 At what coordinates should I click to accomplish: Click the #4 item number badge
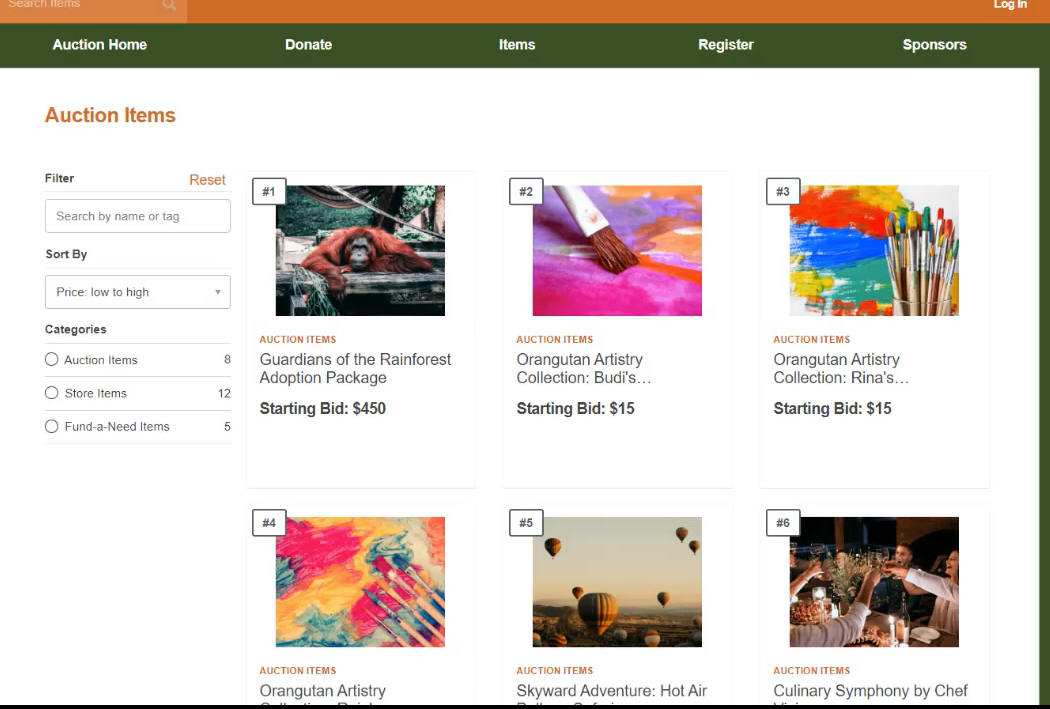coord(269,523)
